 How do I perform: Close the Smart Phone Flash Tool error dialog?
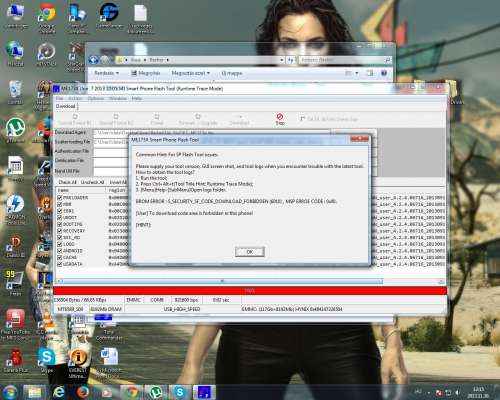(360, 139)
